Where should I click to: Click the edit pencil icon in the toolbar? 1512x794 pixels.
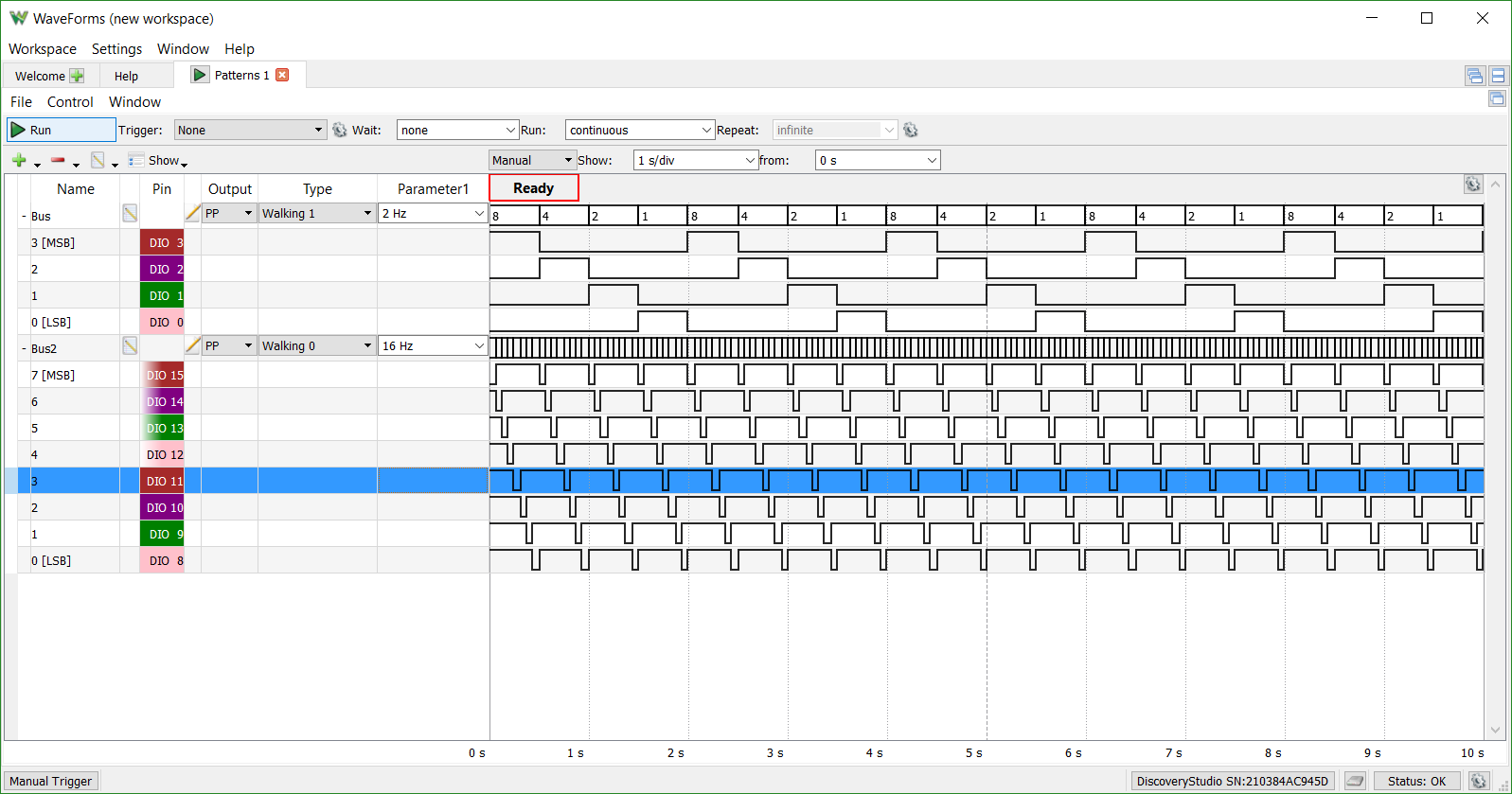pos(98,160)
